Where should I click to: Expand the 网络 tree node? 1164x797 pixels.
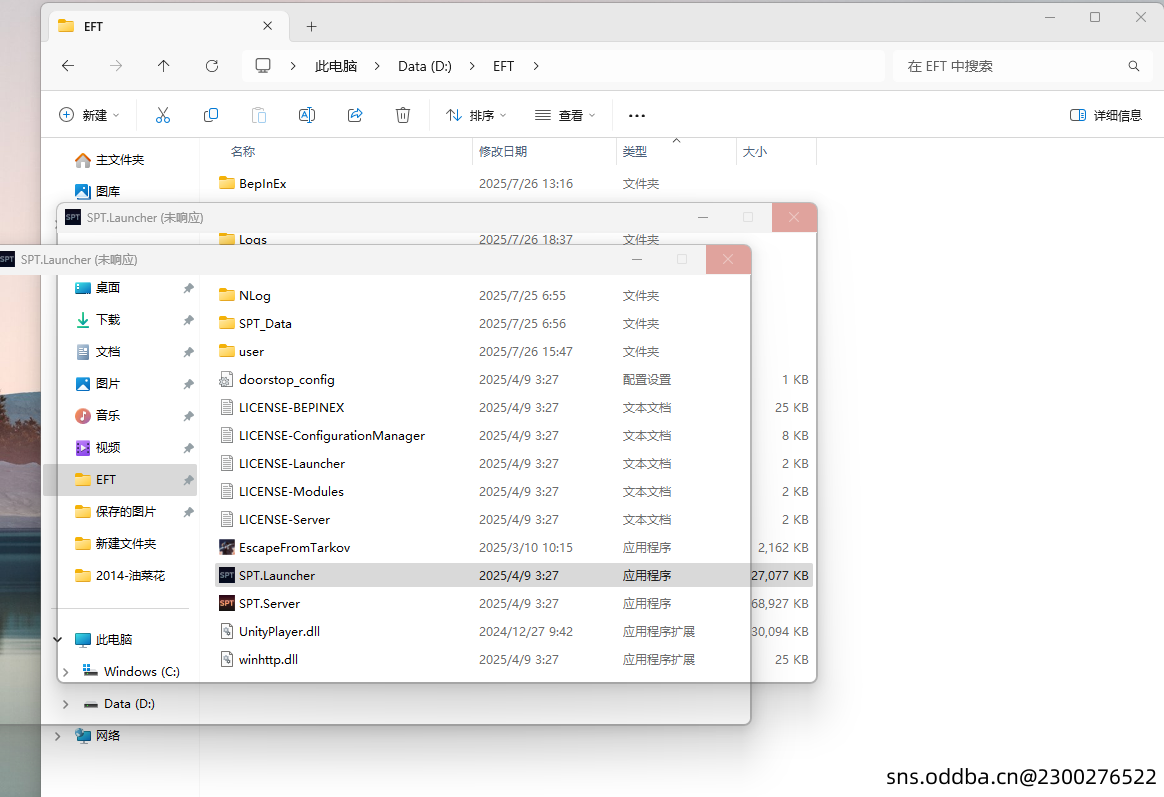tap(57, 735)
